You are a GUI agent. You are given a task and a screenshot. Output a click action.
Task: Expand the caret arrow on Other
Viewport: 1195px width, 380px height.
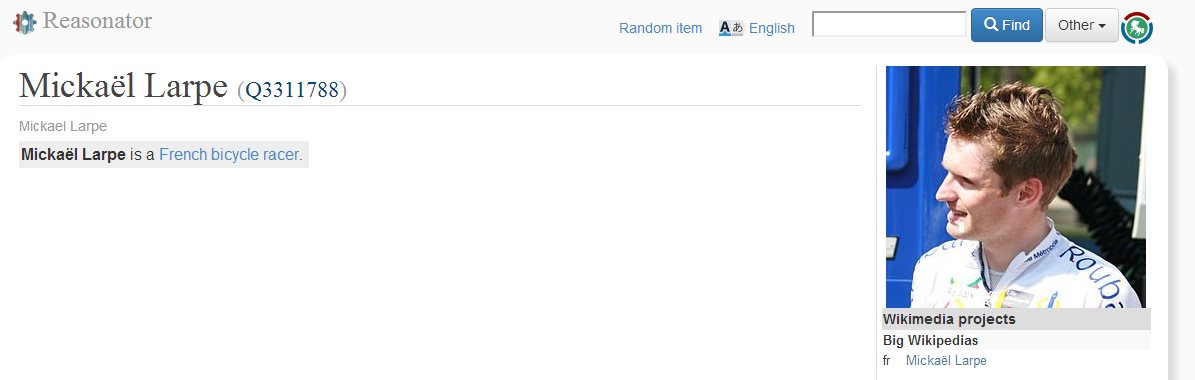(x=1102, y=26)
